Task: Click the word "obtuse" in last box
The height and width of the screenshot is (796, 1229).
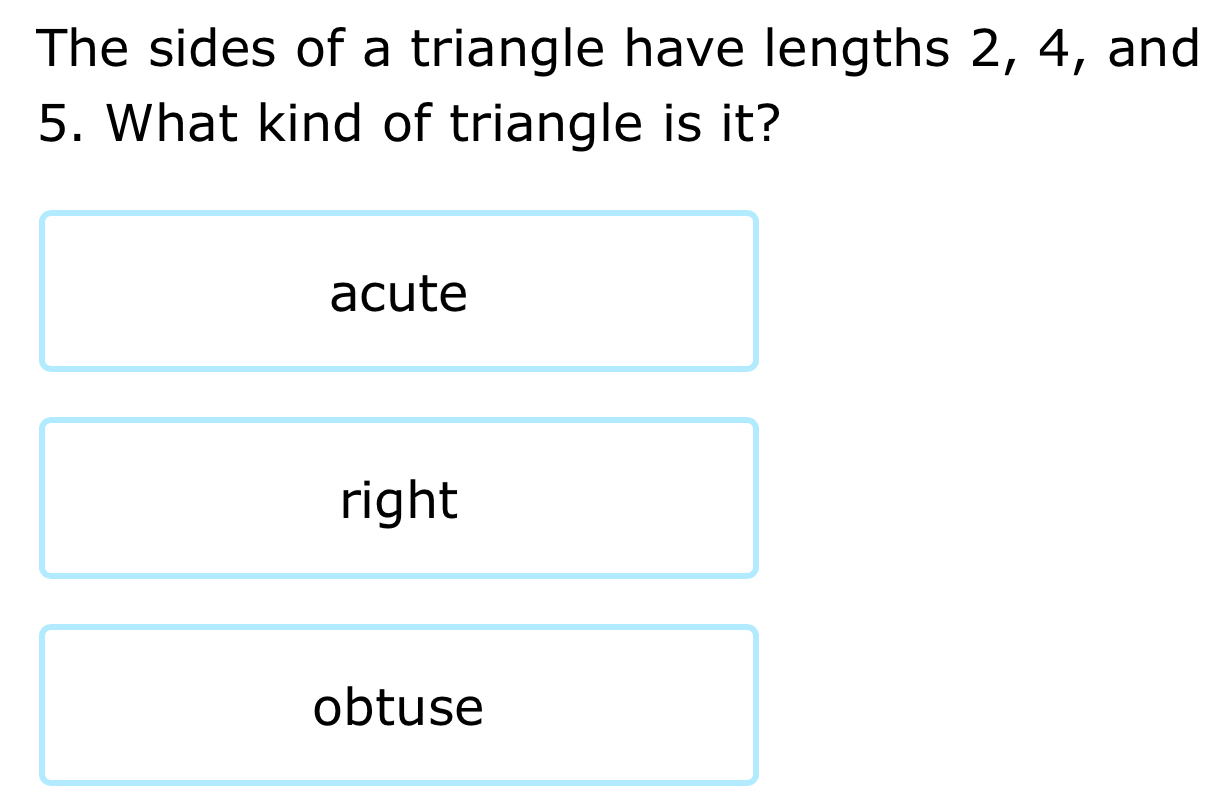Action: click(x=399, y=708)
